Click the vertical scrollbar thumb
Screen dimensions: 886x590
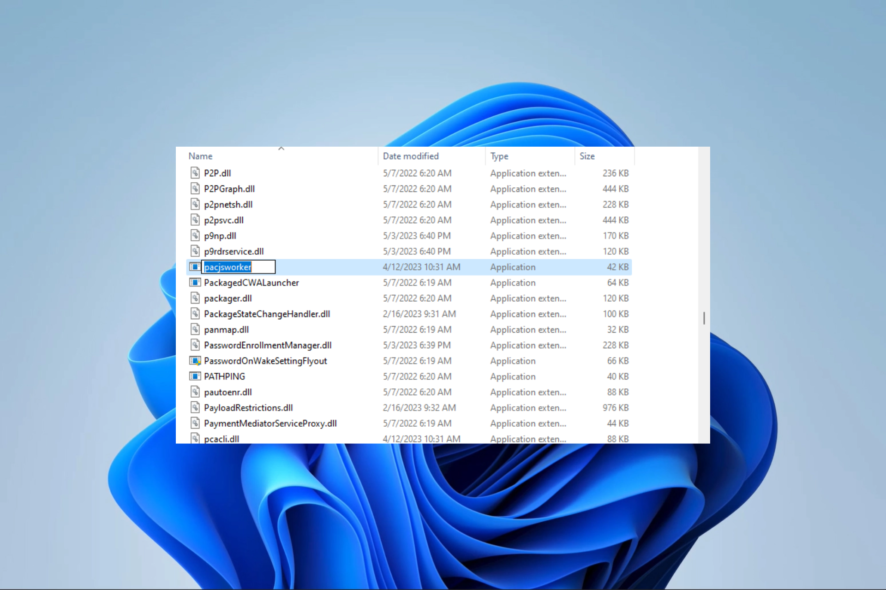click(x=703, y=318)
